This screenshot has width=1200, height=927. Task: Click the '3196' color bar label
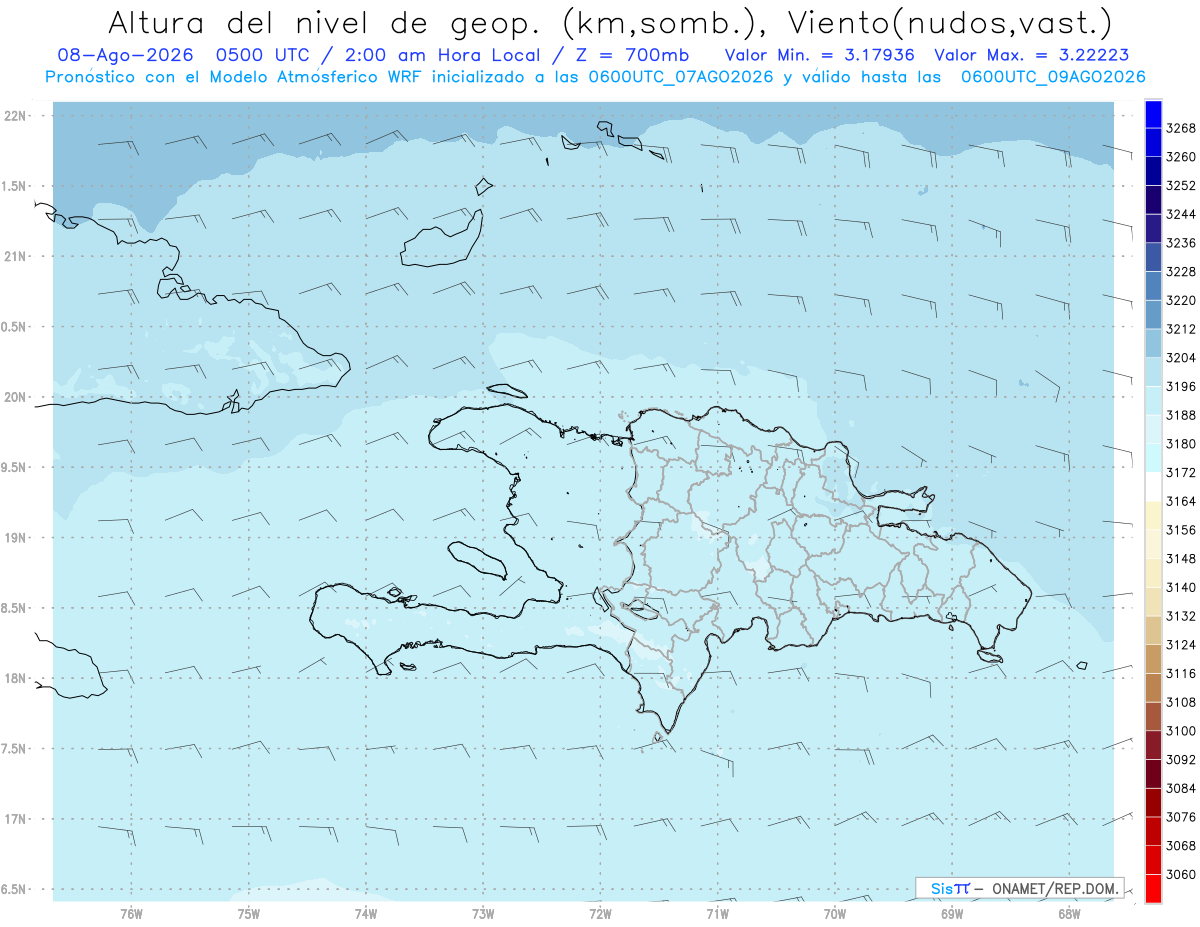click(1180, 386)
